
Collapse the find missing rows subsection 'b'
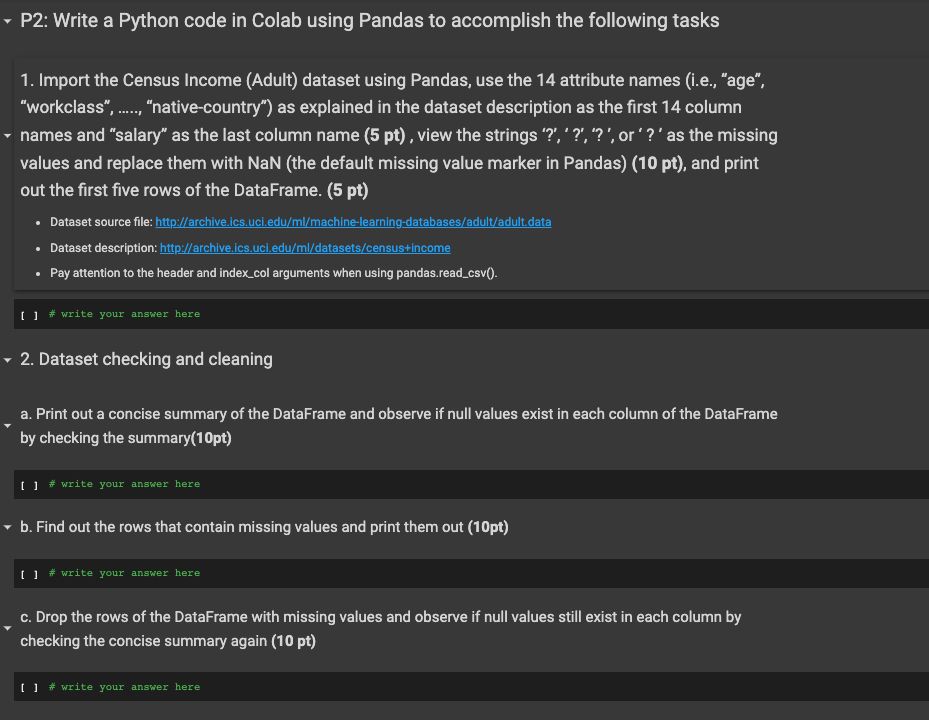click(8, 527)
